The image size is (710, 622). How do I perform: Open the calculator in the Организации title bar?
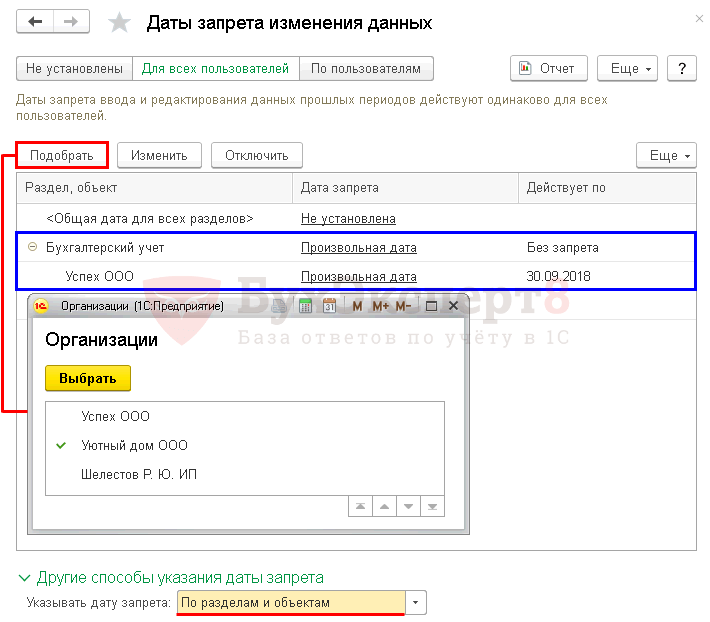pos(306,306)
